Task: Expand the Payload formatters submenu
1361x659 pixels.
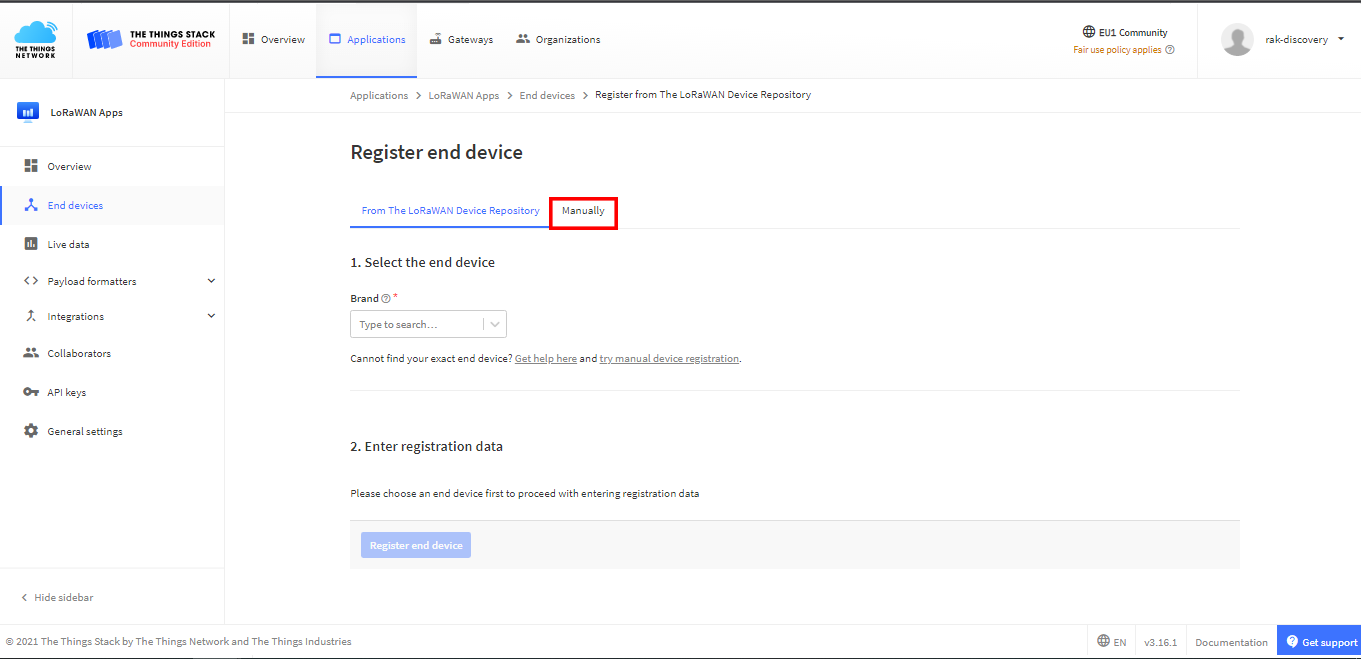Action: pyautogui.click(x=211, y=281)
